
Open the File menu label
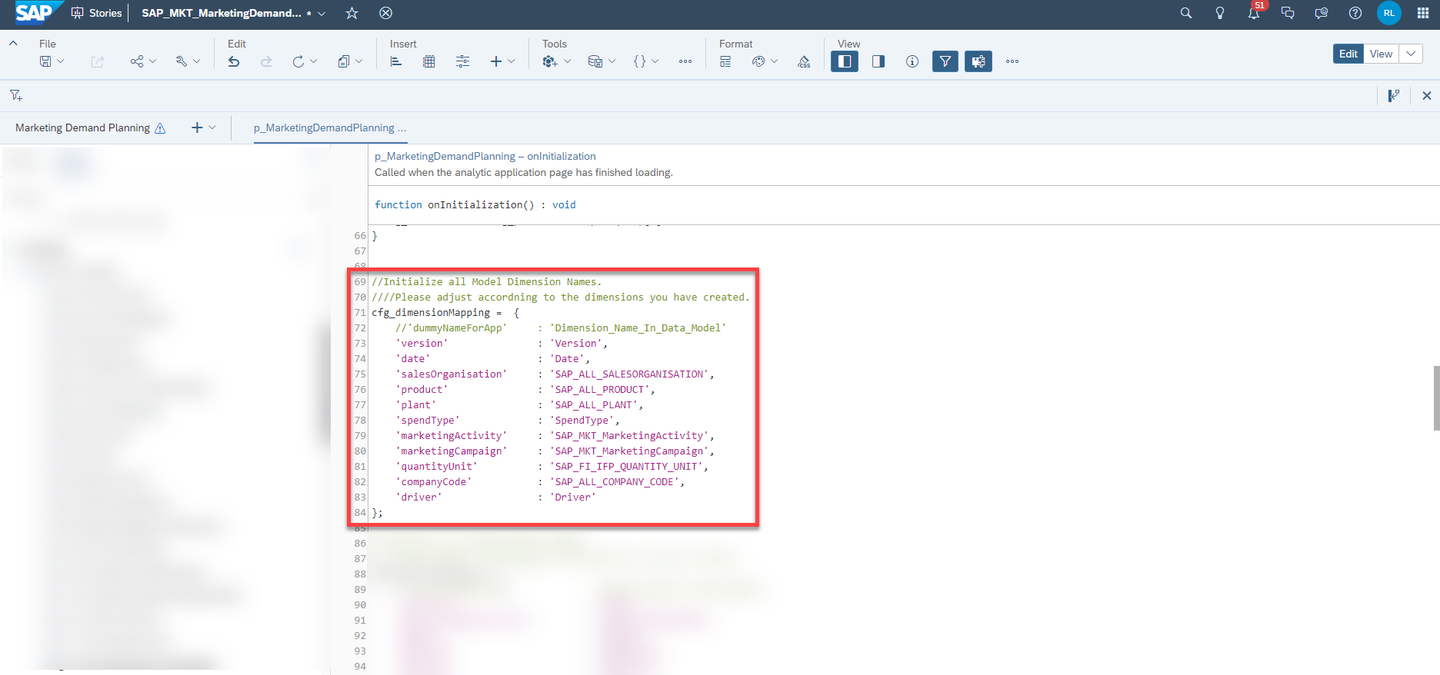(x=47, y=44)
